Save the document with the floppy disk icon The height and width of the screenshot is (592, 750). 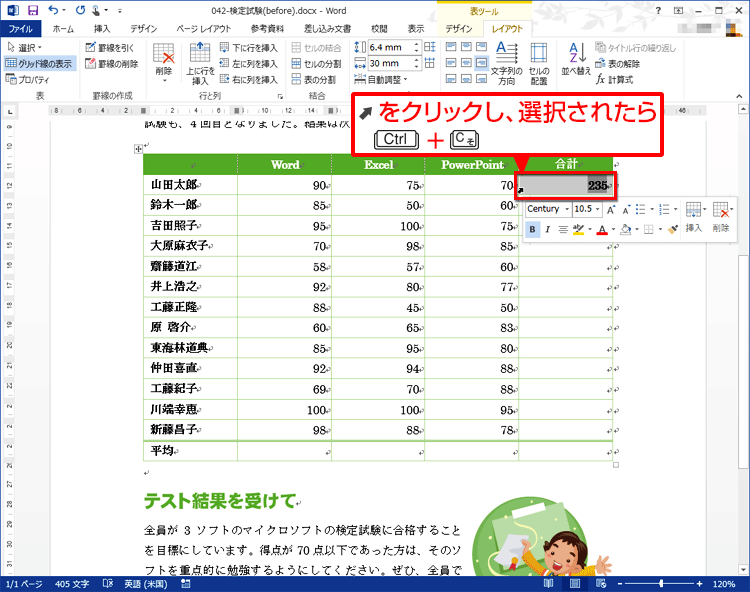coord(33,11)
